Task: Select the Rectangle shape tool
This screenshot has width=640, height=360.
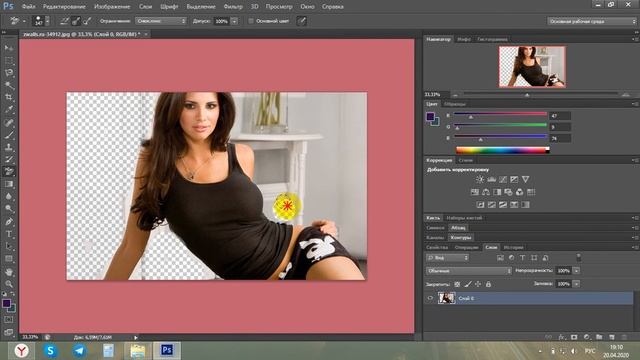Action: coord(9,259)
